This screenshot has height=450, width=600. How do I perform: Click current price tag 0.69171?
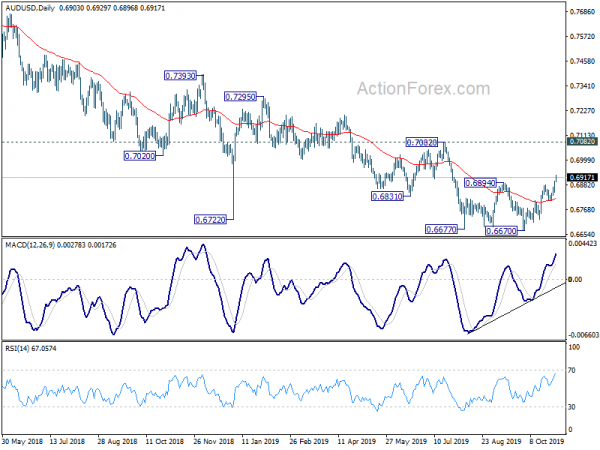click(x=582, y=177)
